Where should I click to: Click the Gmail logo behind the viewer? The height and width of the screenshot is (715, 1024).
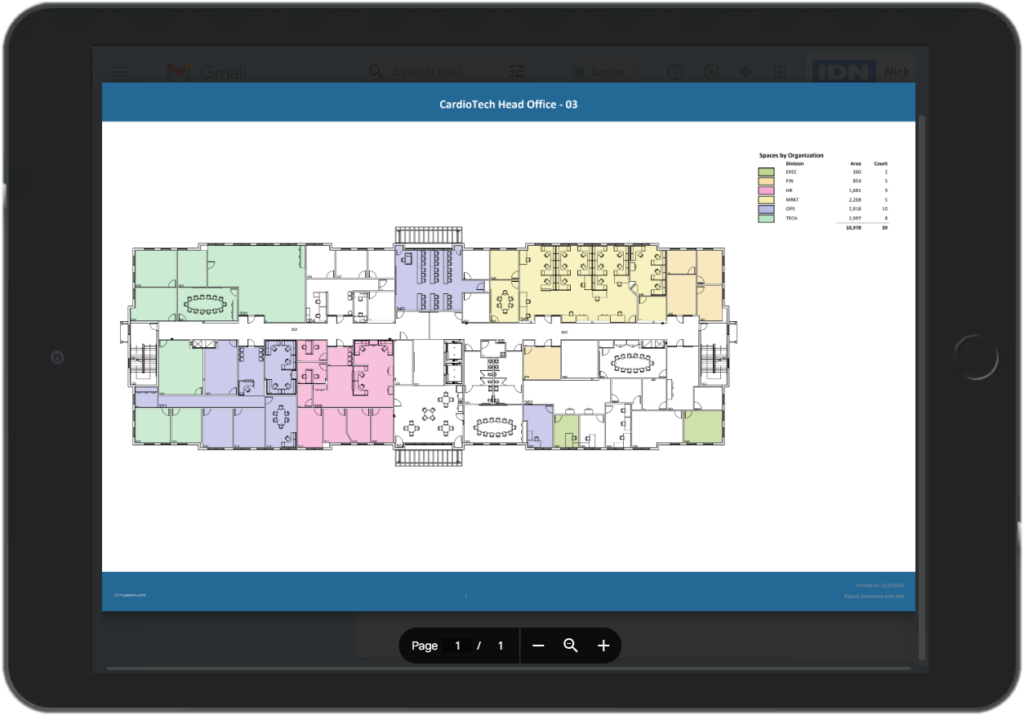206,72
